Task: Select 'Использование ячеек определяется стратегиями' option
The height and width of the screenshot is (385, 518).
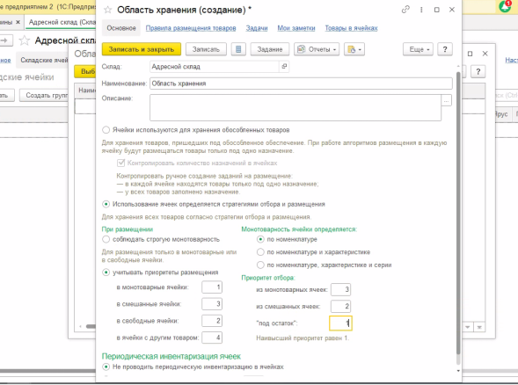Action: point(106,204)
